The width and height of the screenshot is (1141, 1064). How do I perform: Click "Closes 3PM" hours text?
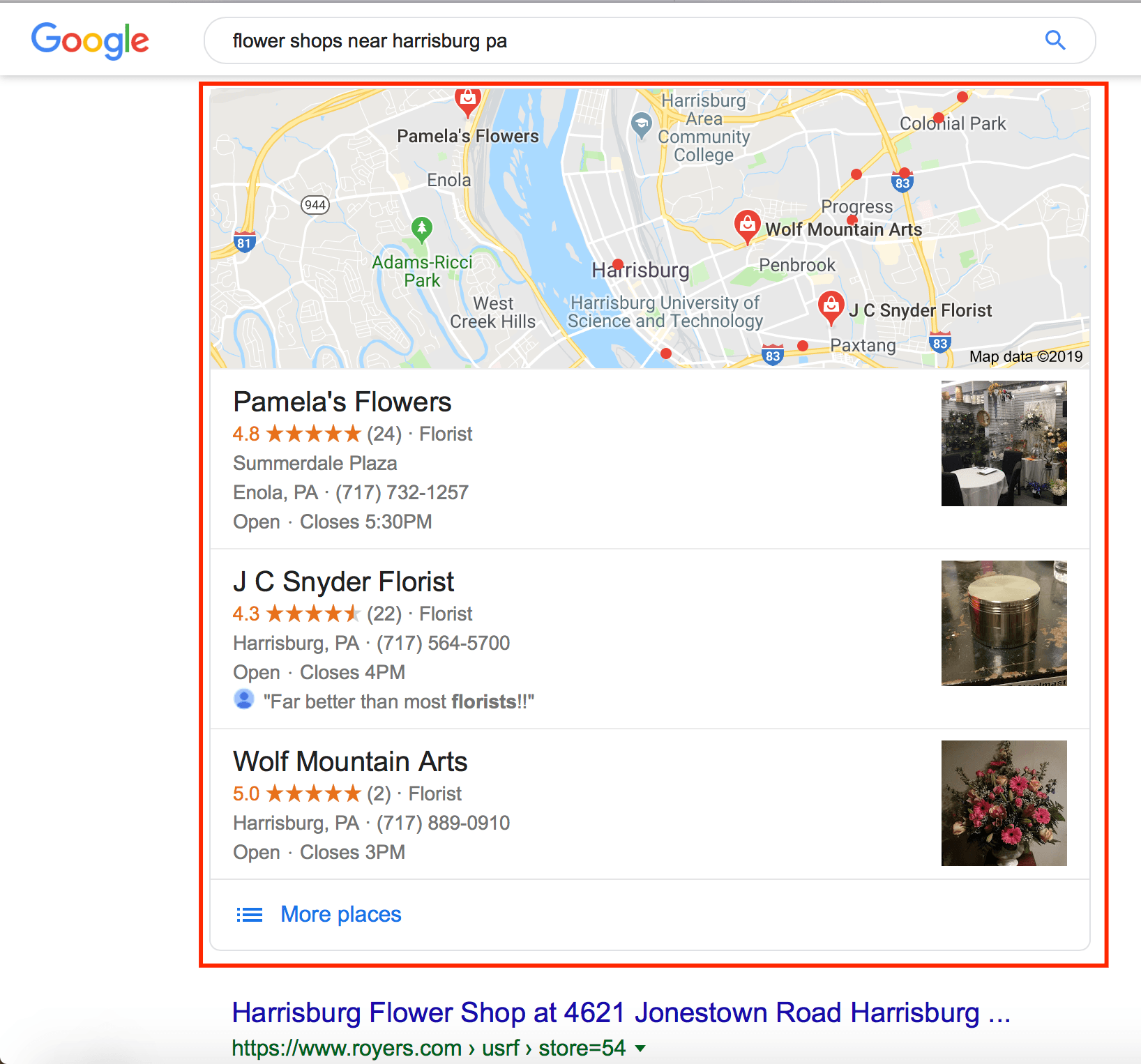[x=352, y=852]
